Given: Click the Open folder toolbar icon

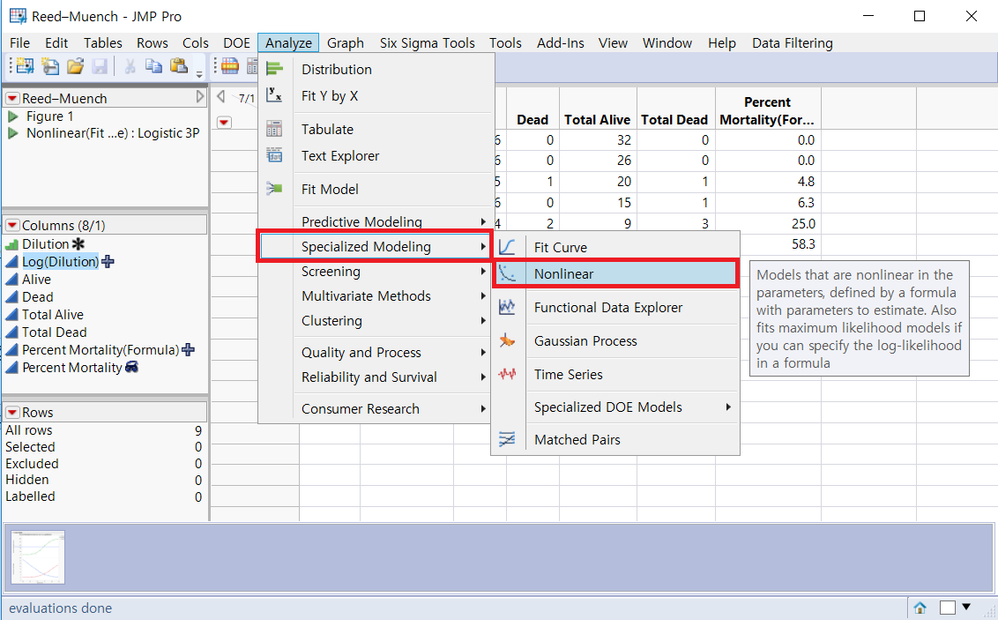Looking at the screenshot, I should [x=75, y=66].
